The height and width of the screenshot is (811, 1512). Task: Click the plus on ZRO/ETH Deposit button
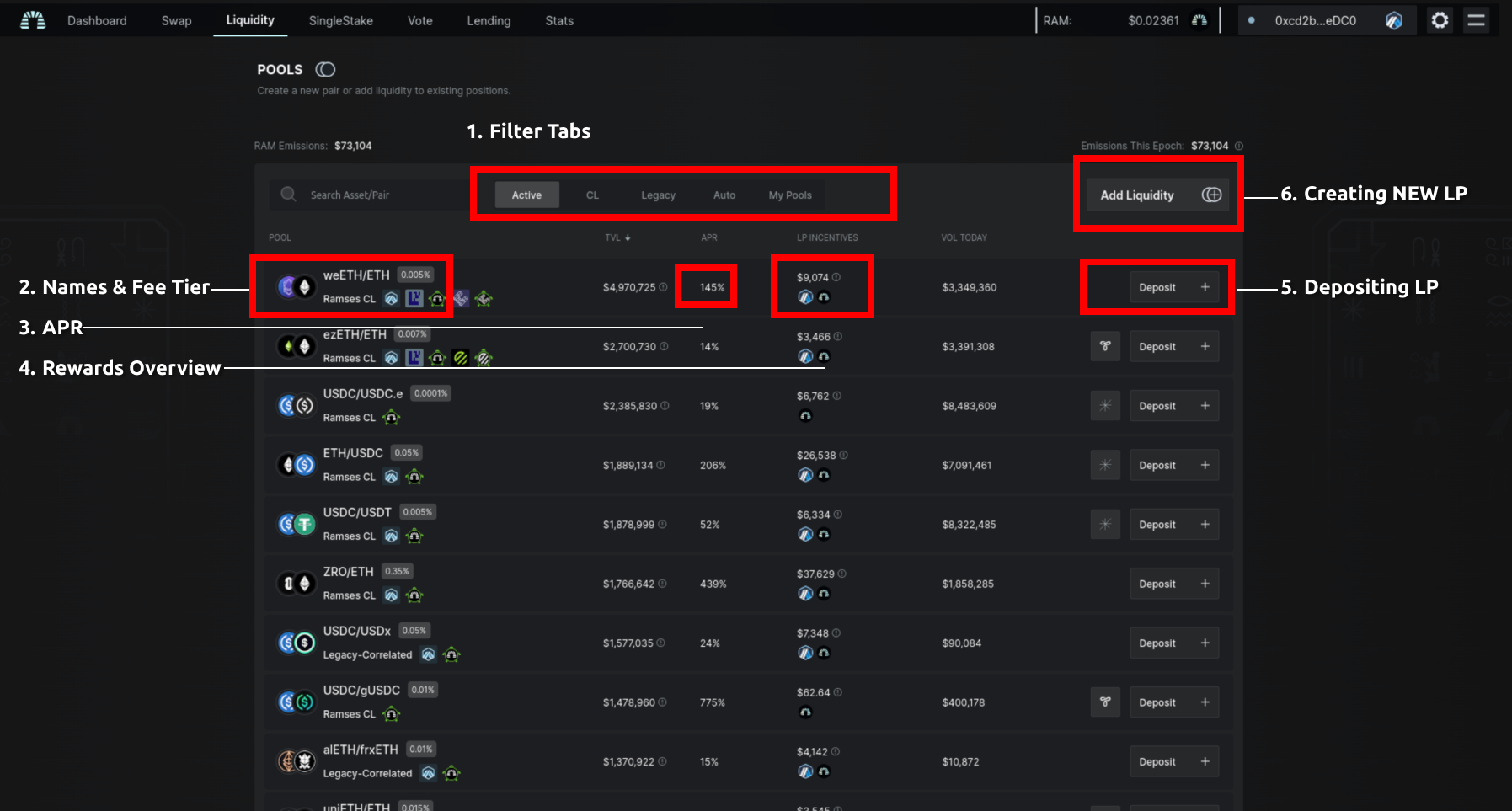tap(1205, 584)
